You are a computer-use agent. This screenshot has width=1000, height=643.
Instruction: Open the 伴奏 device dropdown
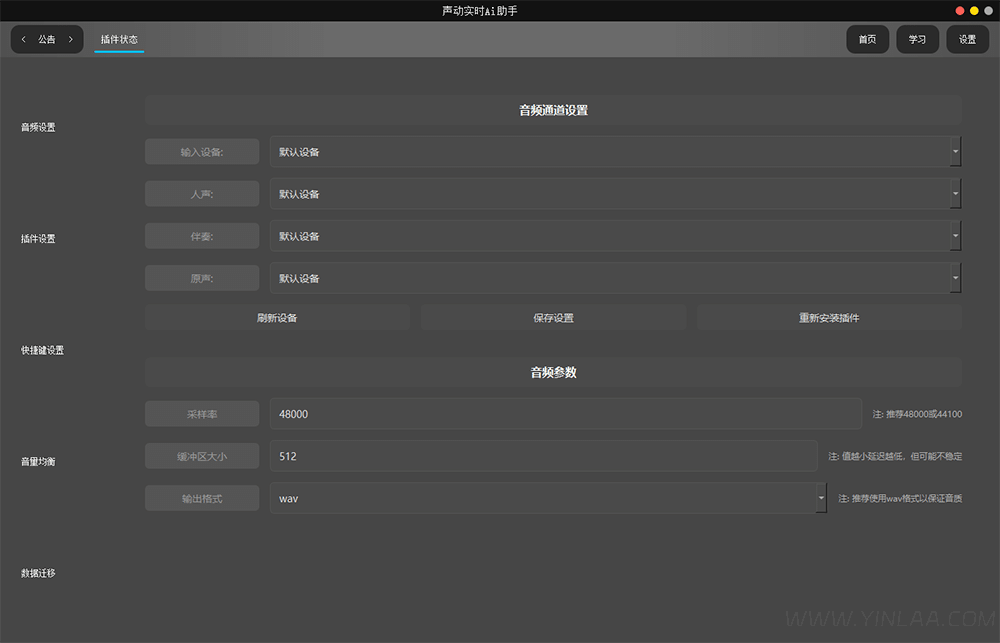tap(955, 236)
